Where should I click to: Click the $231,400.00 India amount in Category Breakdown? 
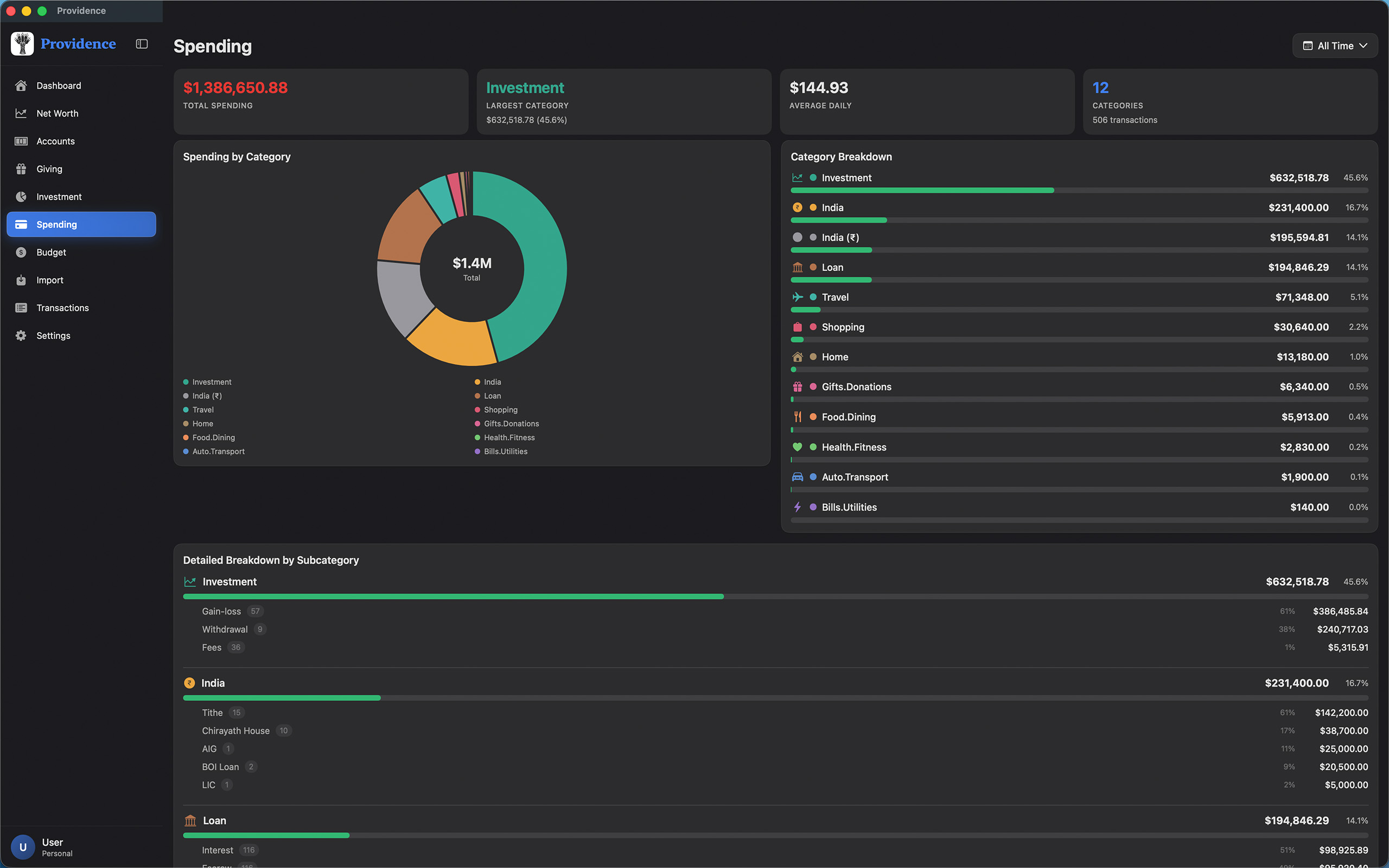1298,208
